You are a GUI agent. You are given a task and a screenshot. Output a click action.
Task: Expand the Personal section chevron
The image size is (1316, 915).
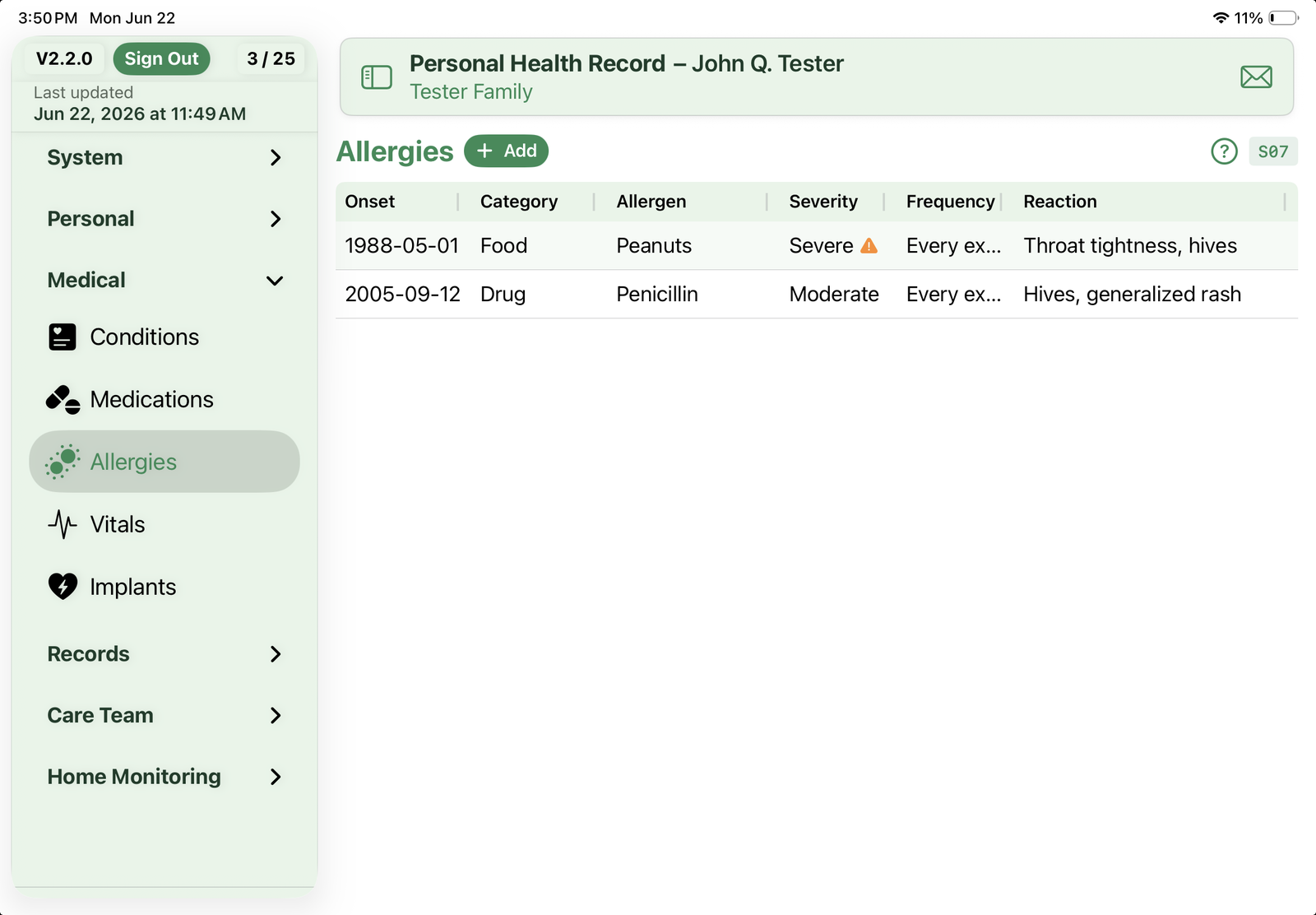click(276, 219)
